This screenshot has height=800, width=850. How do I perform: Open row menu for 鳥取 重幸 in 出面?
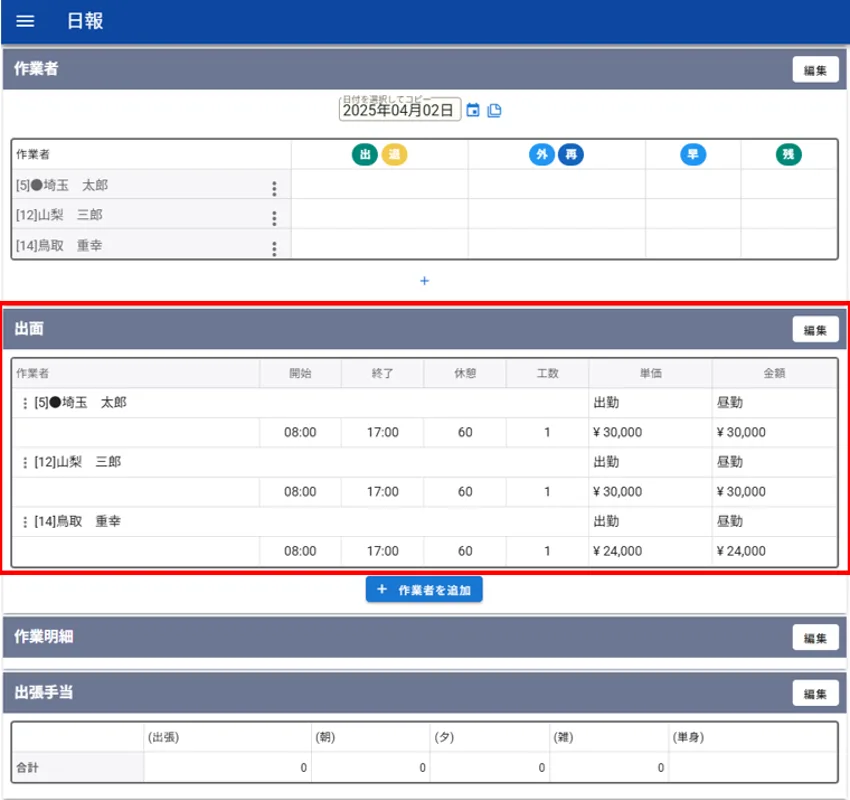click(24, 522)
